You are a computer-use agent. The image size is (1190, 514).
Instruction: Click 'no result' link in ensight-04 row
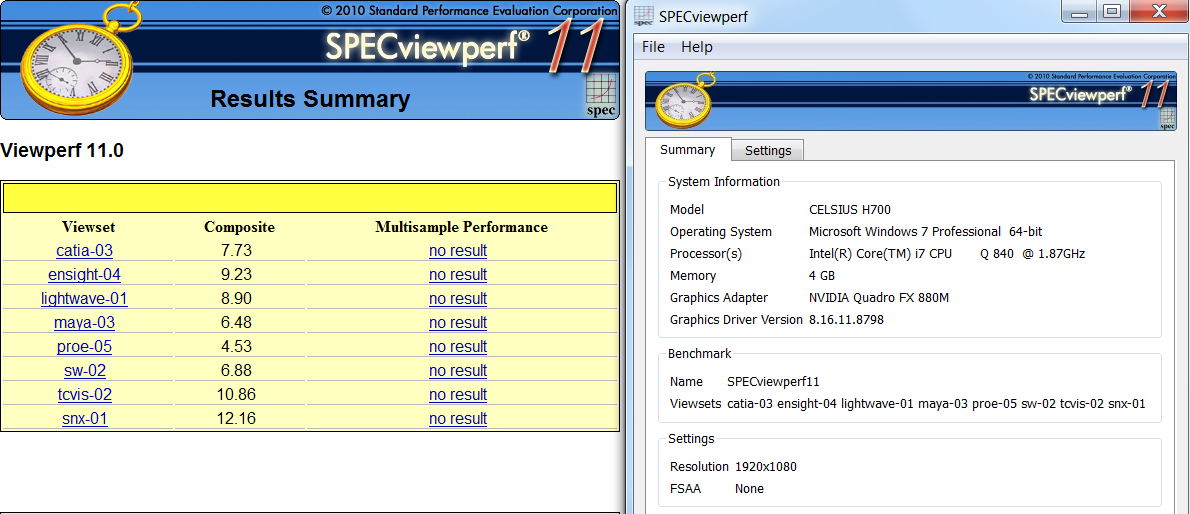click(458, 275)
